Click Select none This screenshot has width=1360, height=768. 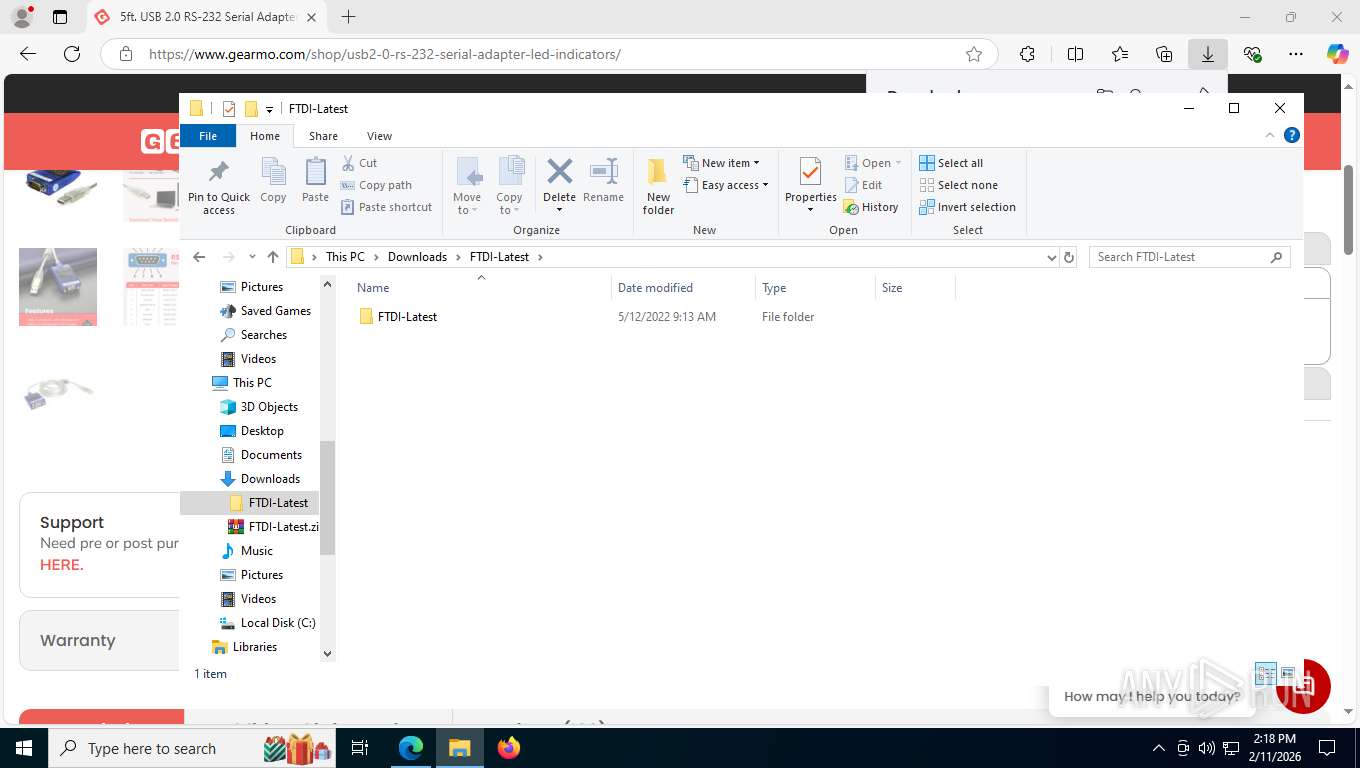958,185
